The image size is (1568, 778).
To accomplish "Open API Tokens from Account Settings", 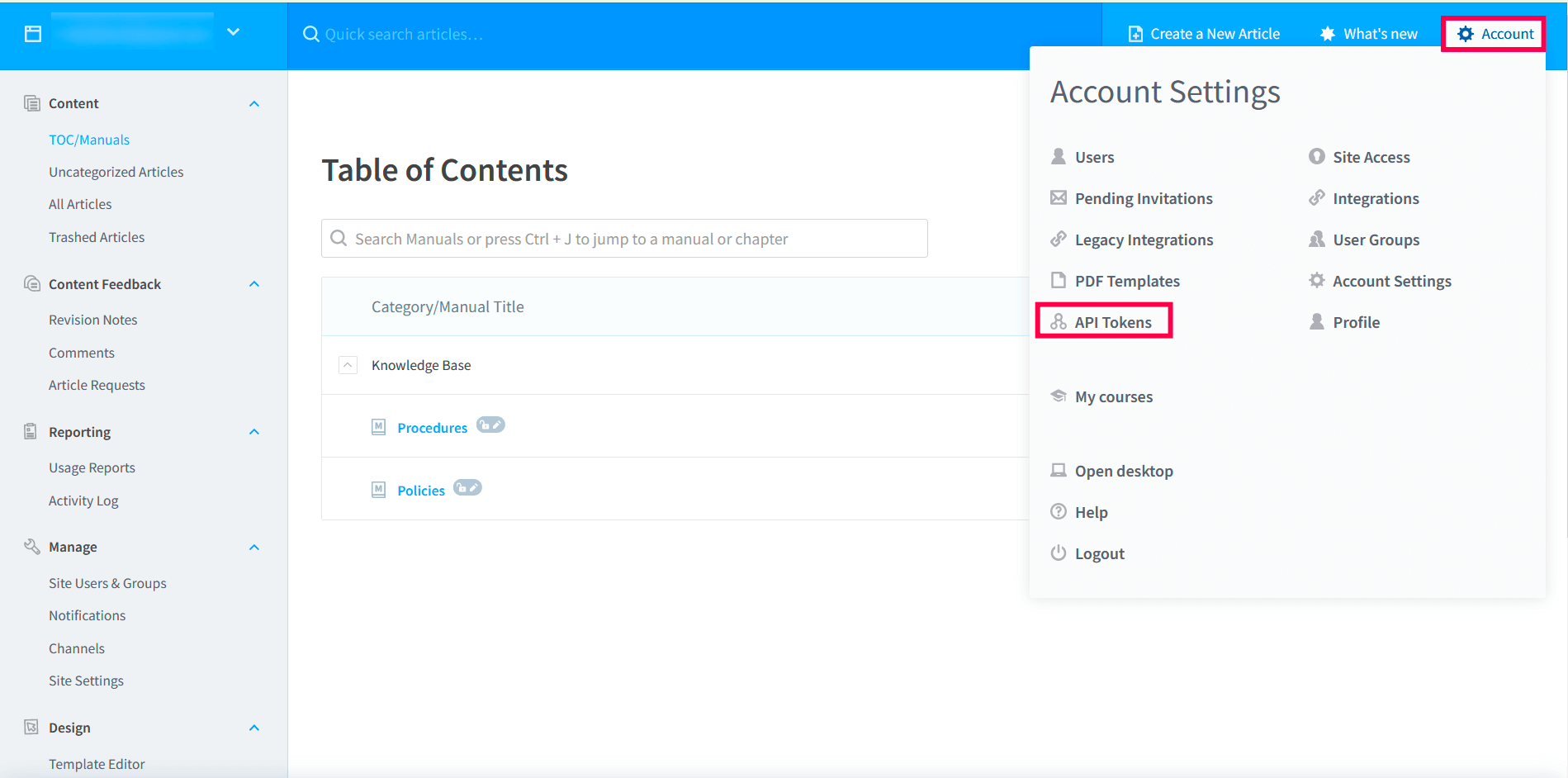I will 1112,322.
